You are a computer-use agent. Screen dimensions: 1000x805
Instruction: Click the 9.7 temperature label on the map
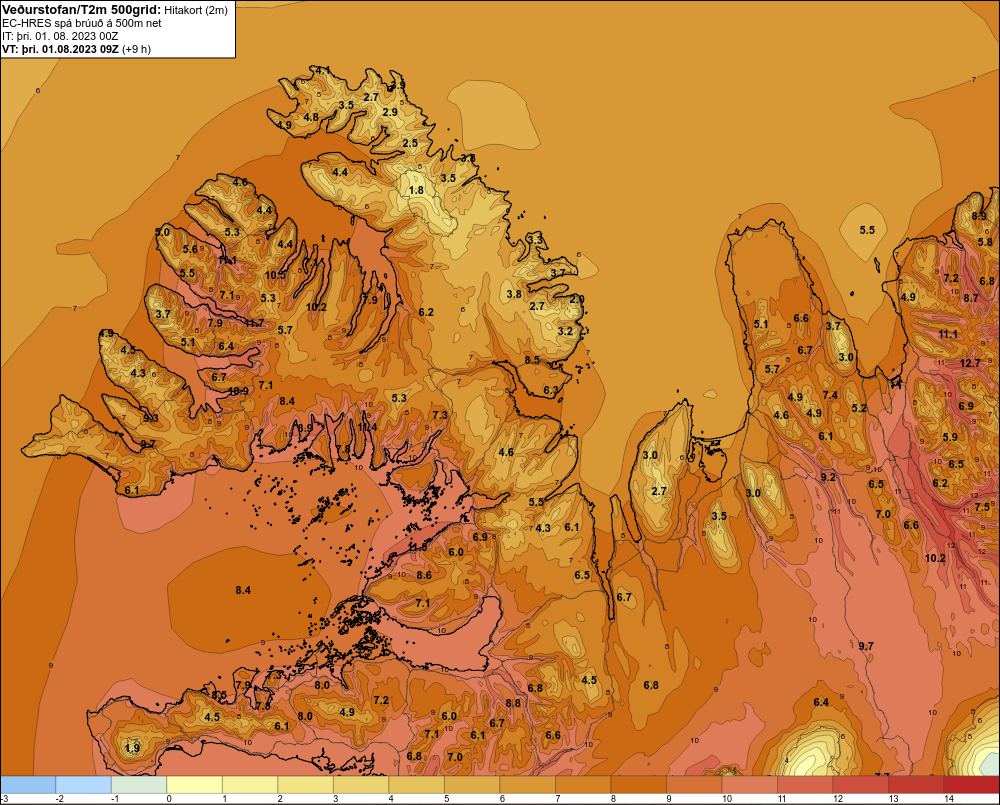(x=865, y=646)
